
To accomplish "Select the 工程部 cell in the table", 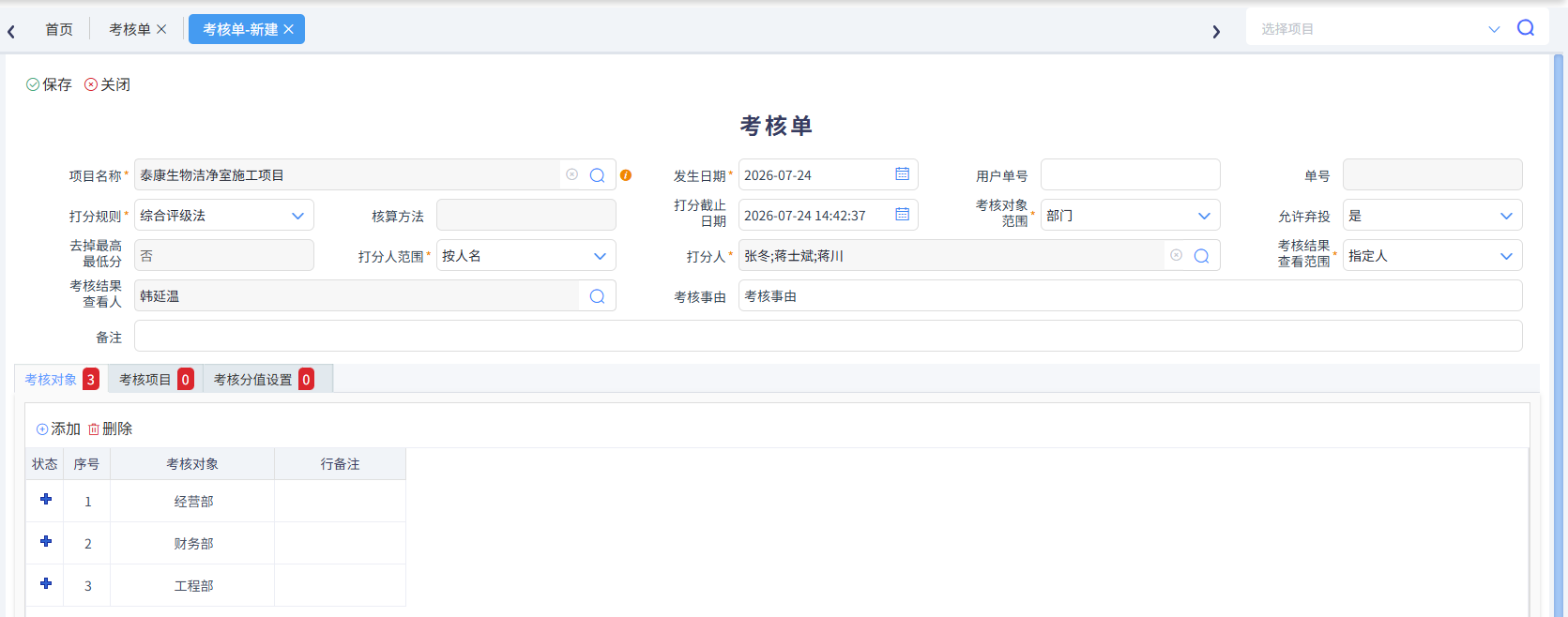I will [x=192, y=585].
